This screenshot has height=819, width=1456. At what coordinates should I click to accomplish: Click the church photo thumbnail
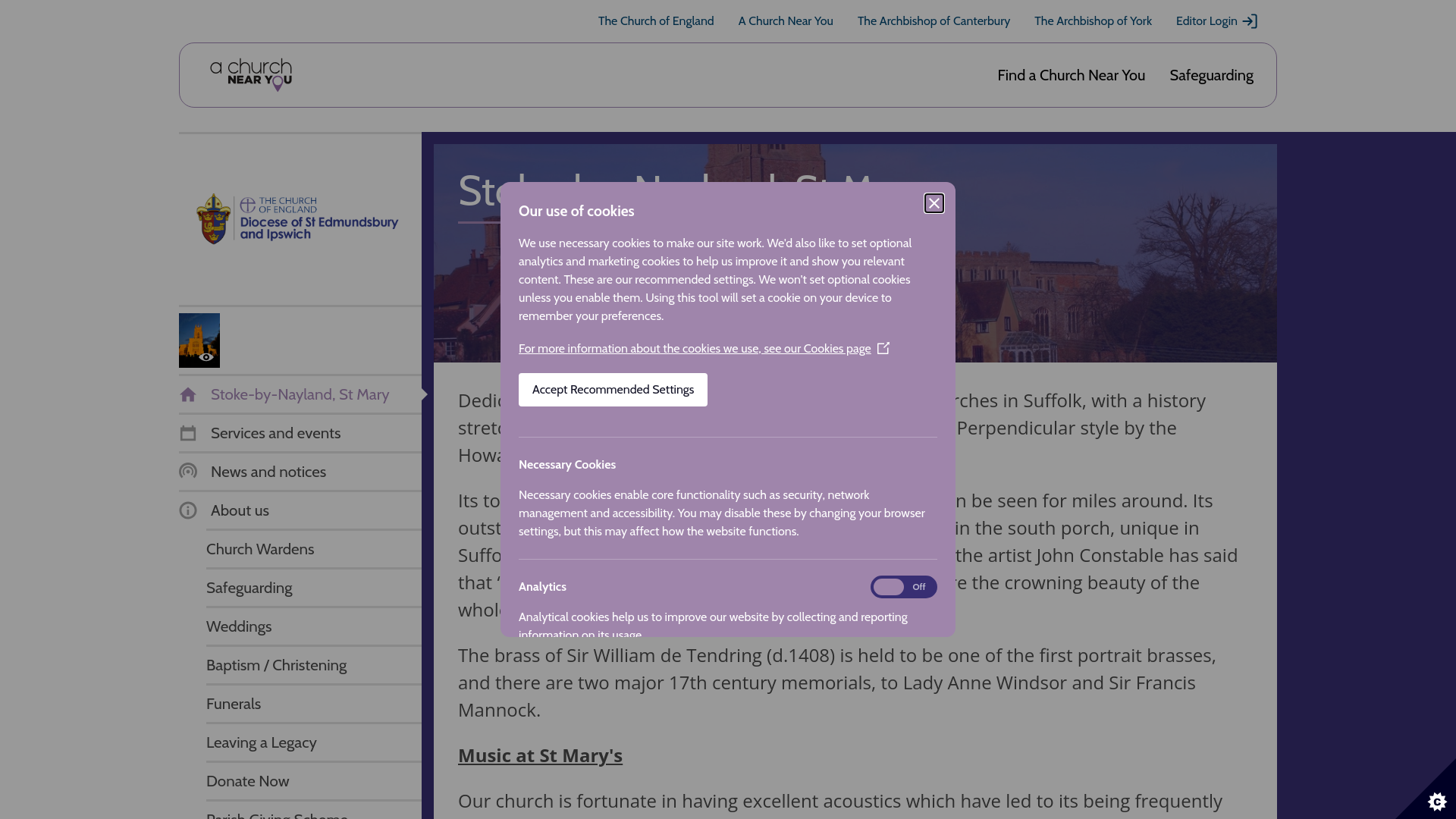coord(199,340)
